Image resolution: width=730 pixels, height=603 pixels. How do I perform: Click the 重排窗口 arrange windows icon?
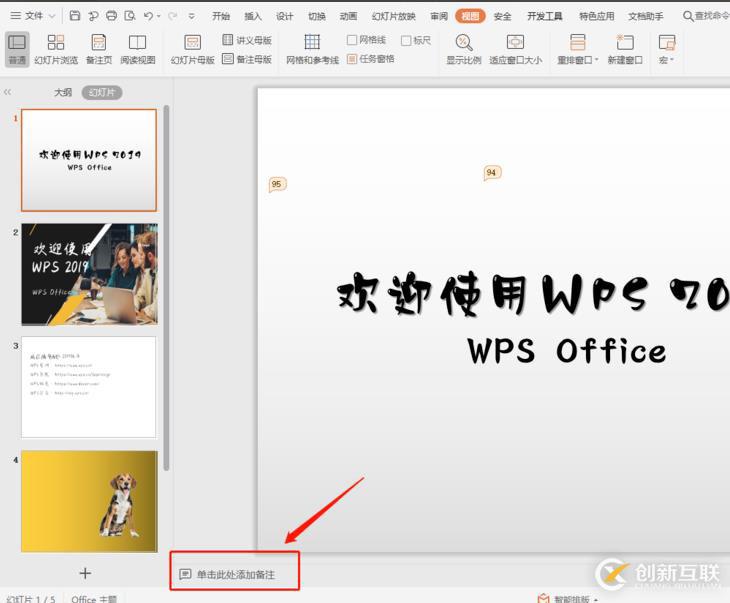(x=577, y=42)
